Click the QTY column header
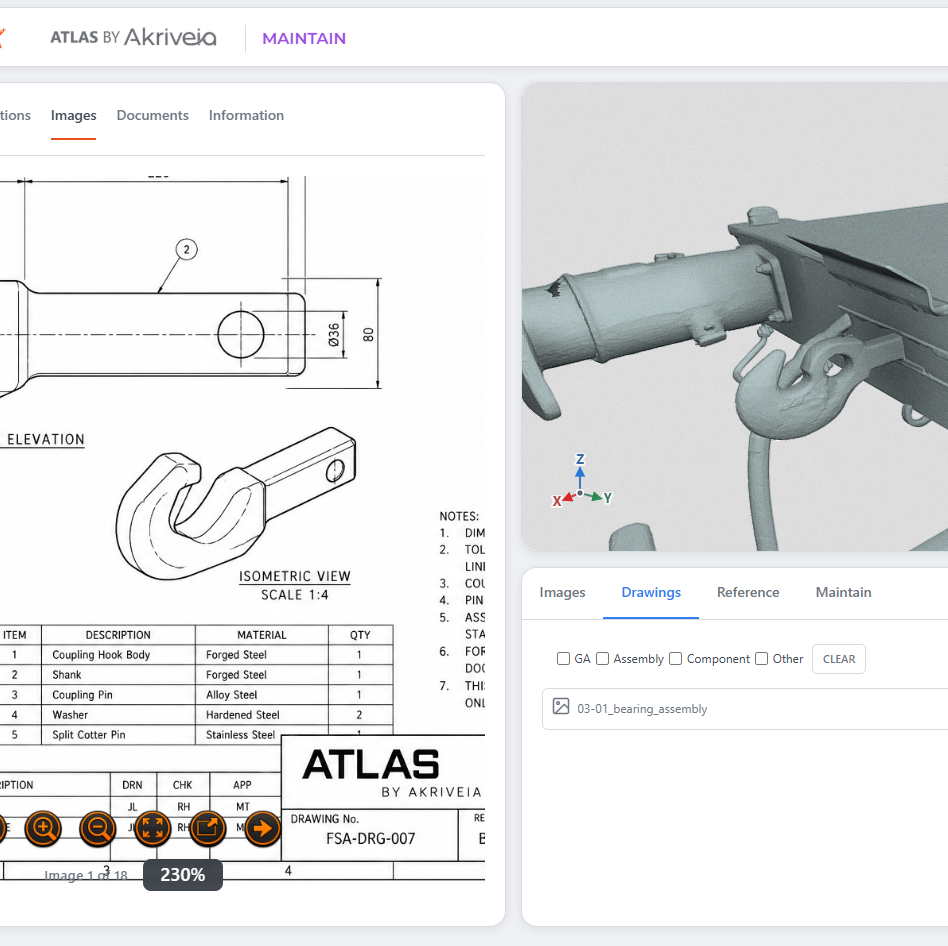 click(360, 635)
